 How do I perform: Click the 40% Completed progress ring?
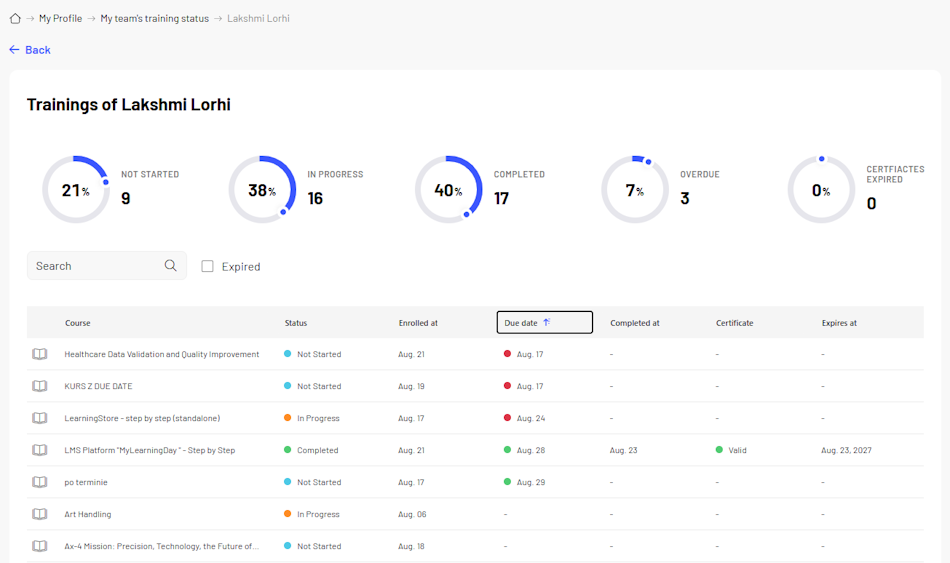448,190
